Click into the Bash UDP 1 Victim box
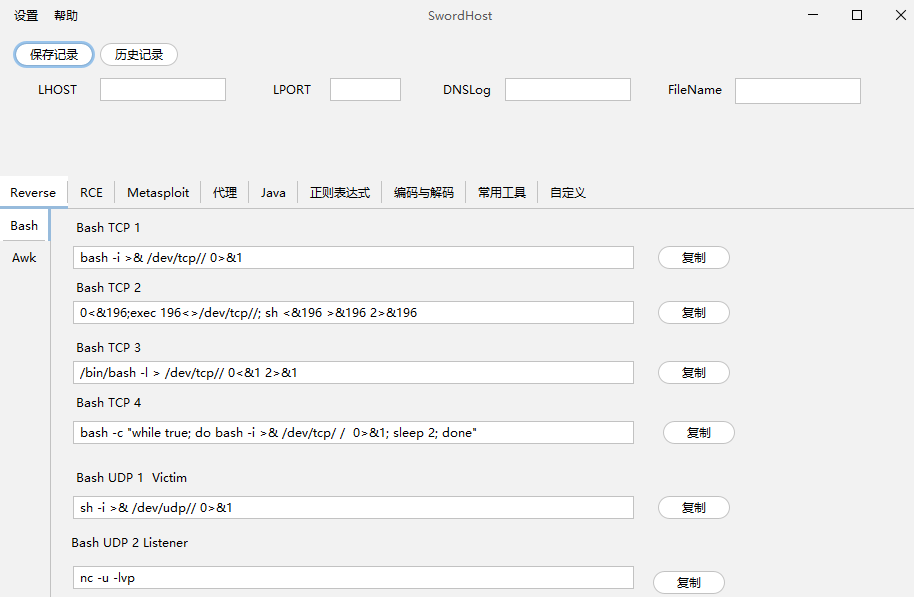 point(353,508)
